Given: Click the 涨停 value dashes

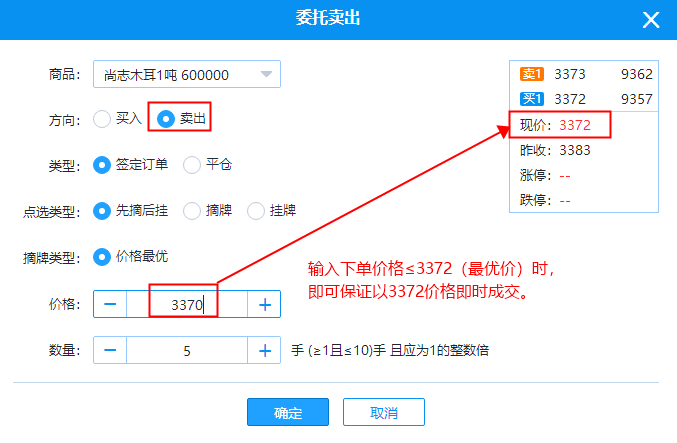Looking at the screenshot, I should point(565,176).
